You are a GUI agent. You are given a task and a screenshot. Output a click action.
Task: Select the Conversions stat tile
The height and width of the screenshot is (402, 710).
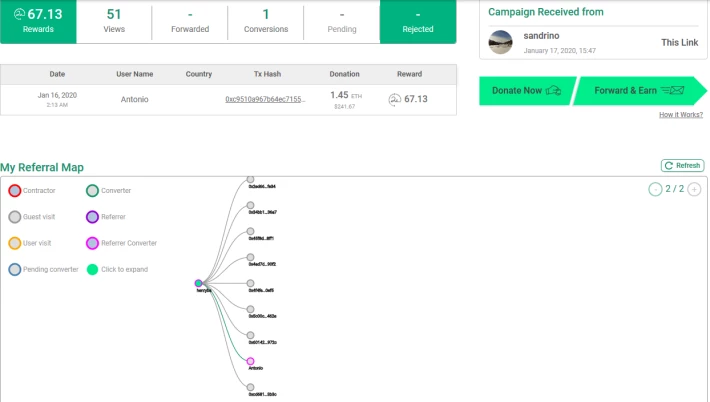[x=265, y=21]
